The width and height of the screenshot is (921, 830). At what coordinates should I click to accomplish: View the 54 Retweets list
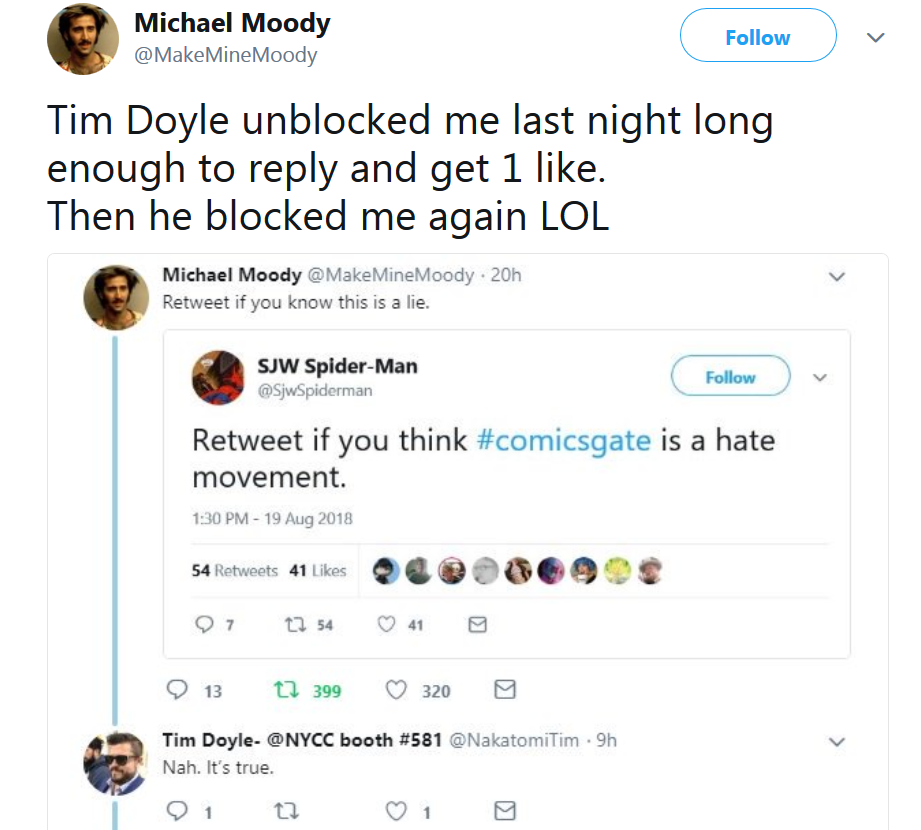point(234,570)
